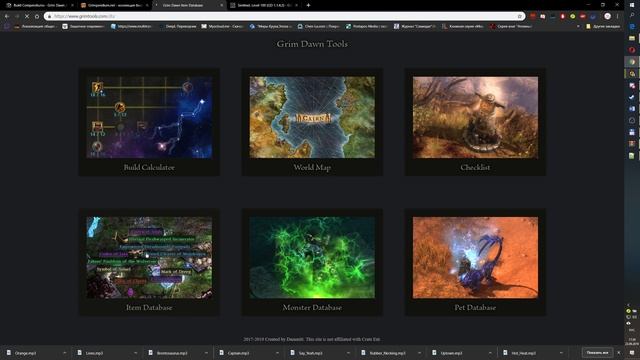
Task: Click the Item Database thumbnail image
Action: (149, 258)
